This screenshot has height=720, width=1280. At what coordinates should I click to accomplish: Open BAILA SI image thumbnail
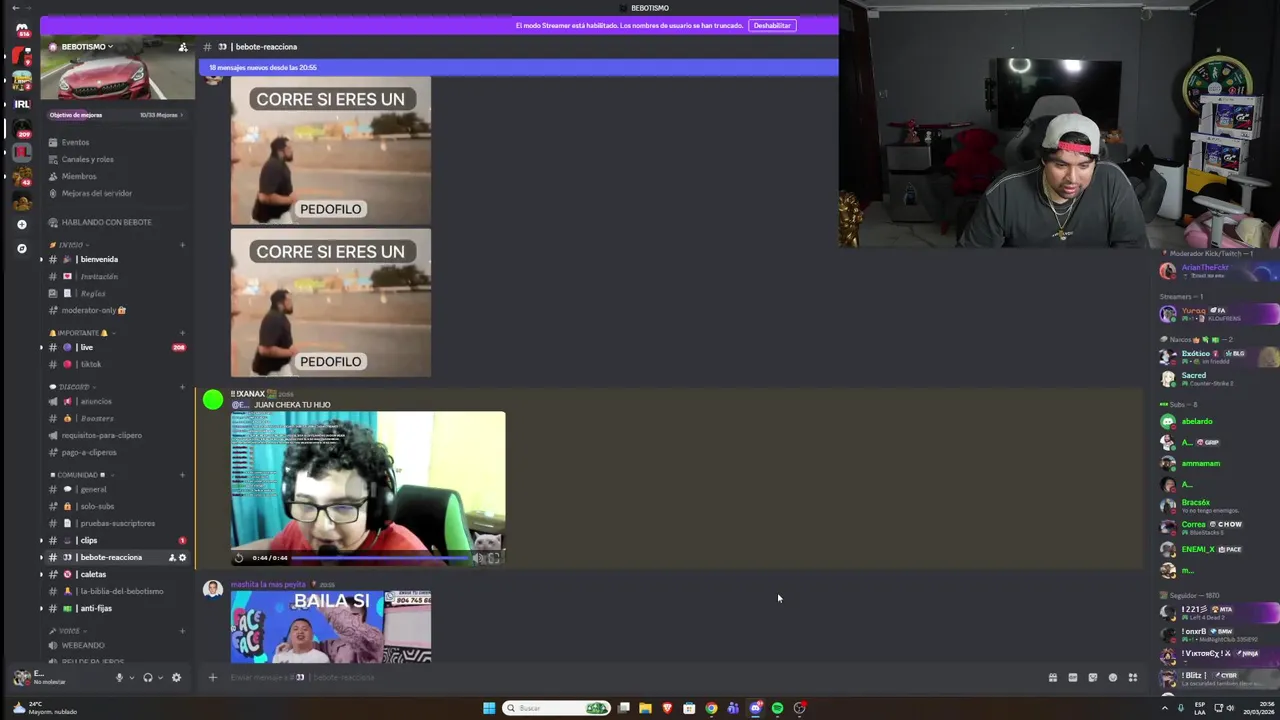click(331, 627)
